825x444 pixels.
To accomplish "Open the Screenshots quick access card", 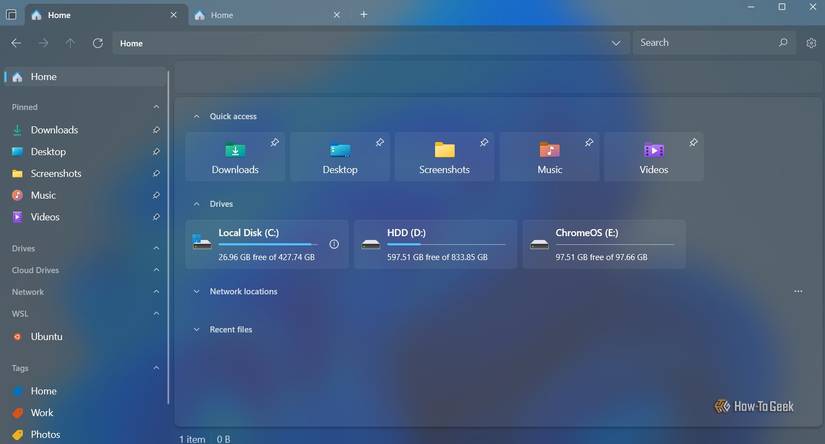I will point(445,157).
